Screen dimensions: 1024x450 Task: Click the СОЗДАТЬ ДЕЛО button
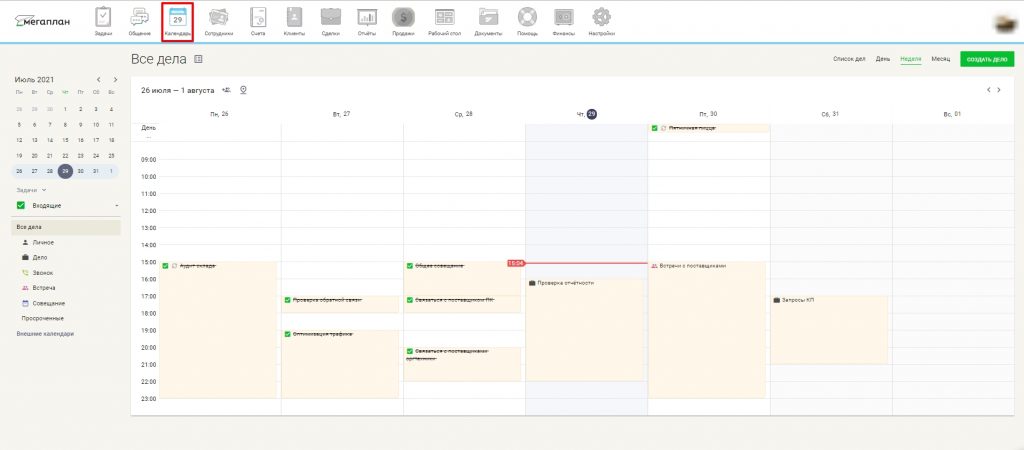click(987, 59)
